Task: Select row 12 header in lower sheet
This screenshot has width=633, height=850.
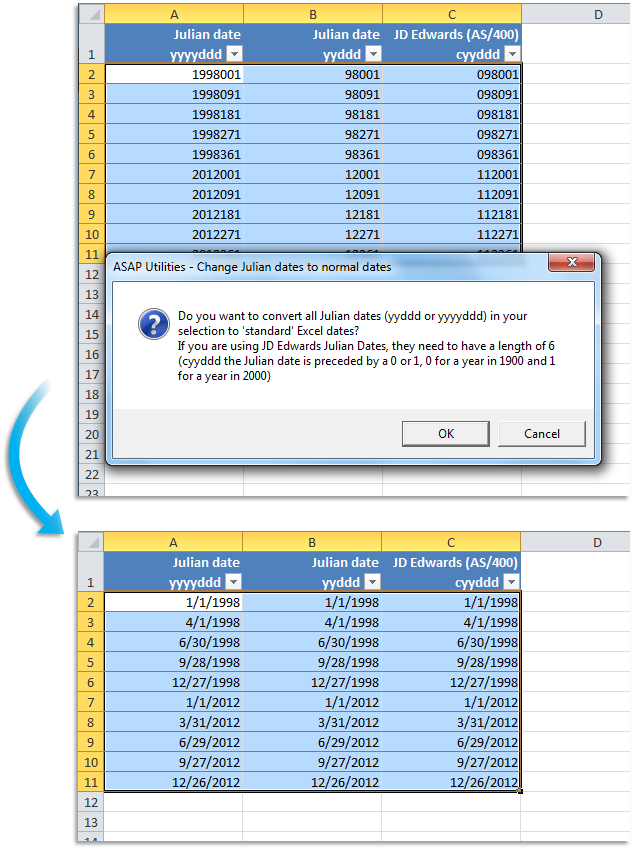Action: 91,802
